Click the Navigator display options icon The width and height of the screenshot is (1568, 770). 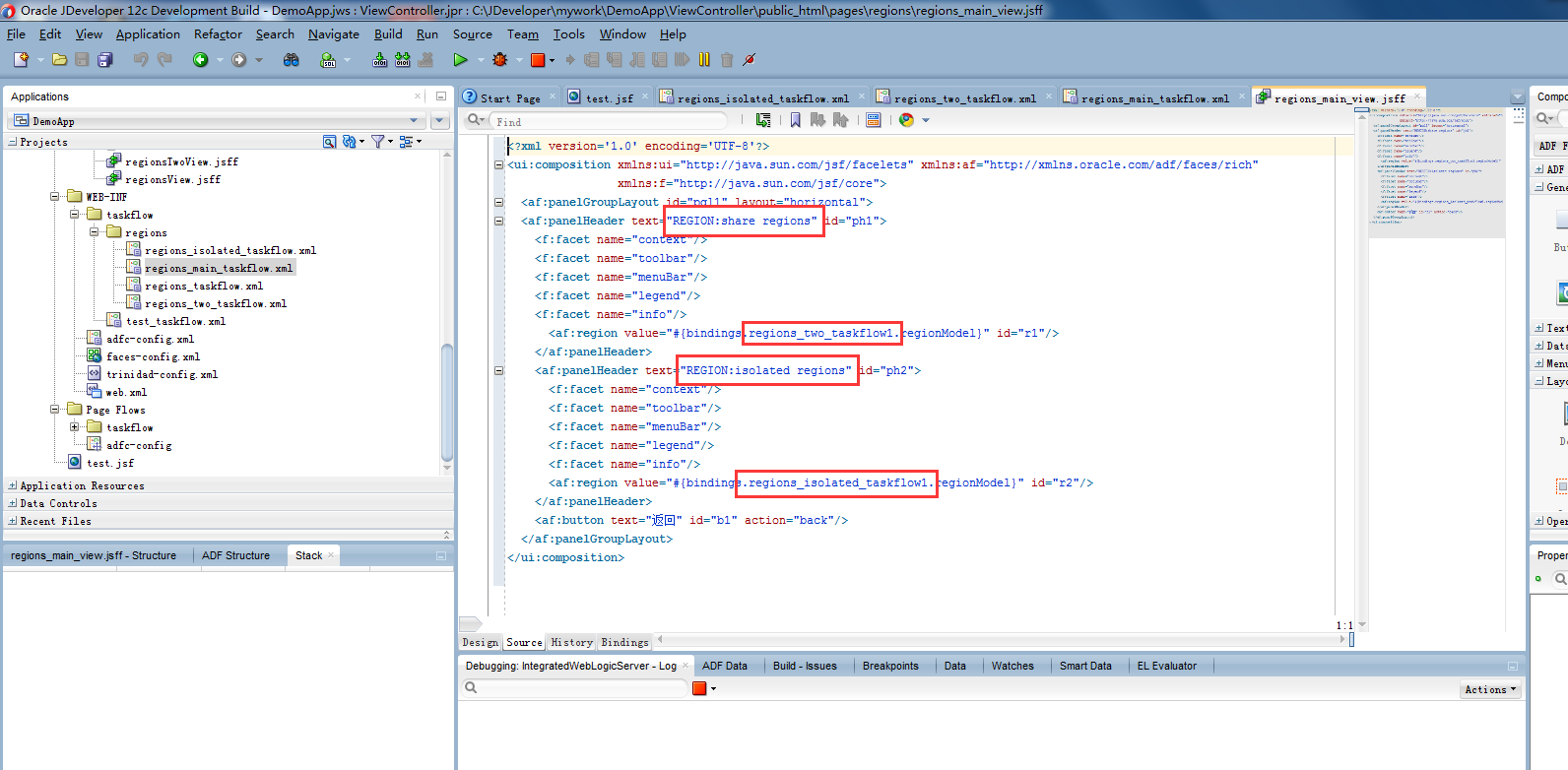(406, 142)
